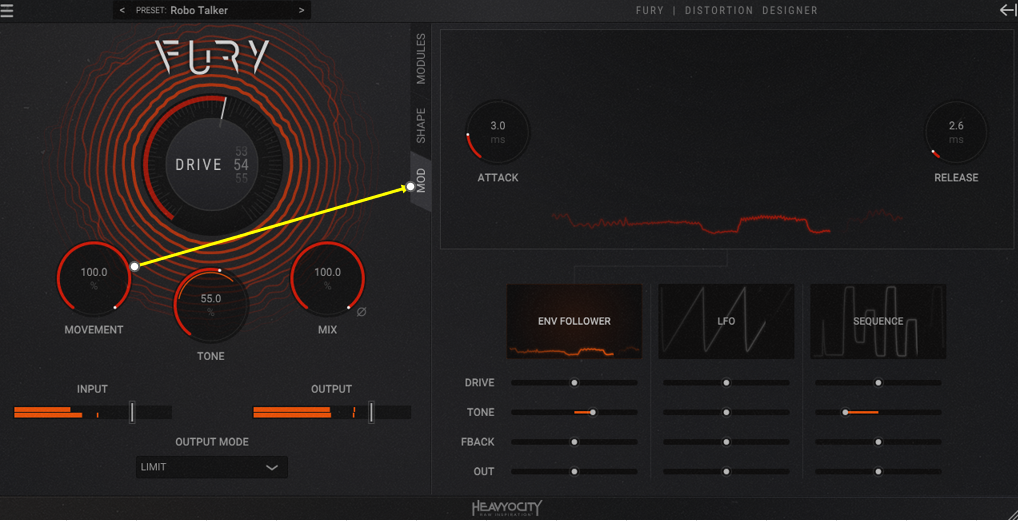Toggle the phase invert icon near Mix
Image resolution: width=1018 pixels, height=521 pixels.
362,312
